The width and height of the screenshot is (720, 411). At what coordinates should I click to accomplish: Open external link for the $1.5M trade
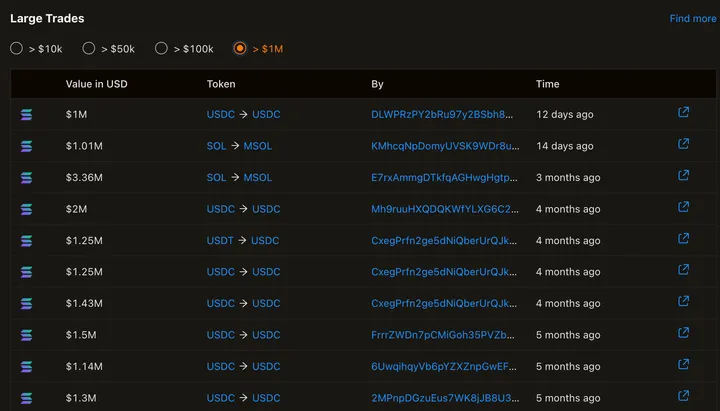tap(684, 334)
